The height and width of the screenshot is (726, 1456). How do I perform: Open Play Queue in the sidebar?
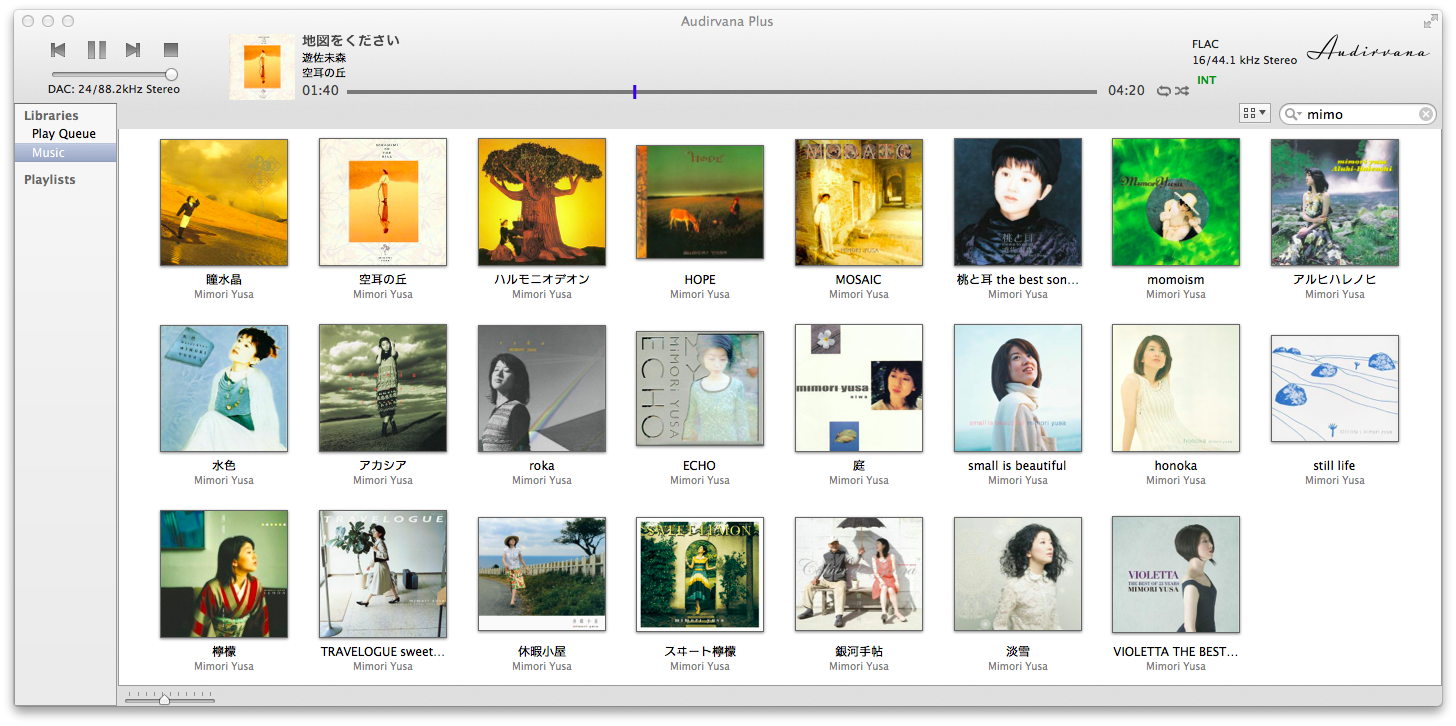[x=64, y=134]
